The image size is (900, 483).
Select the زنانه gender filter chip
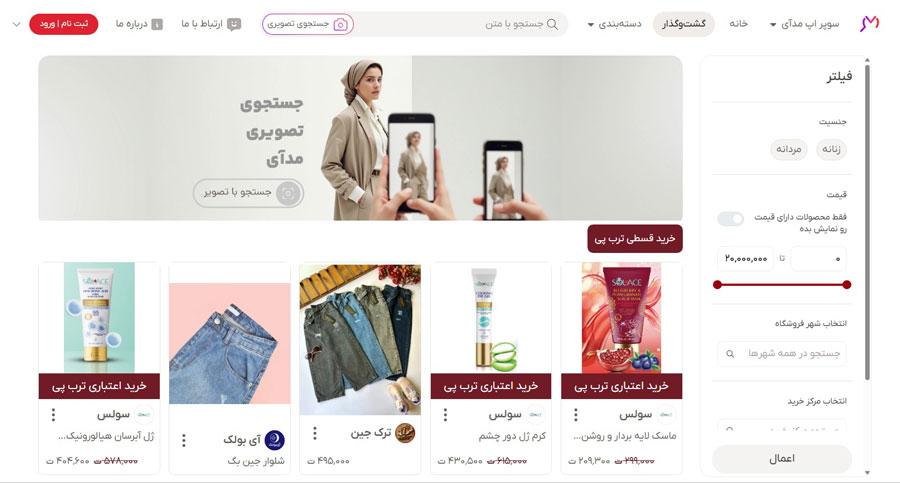[x=831, y=149]
